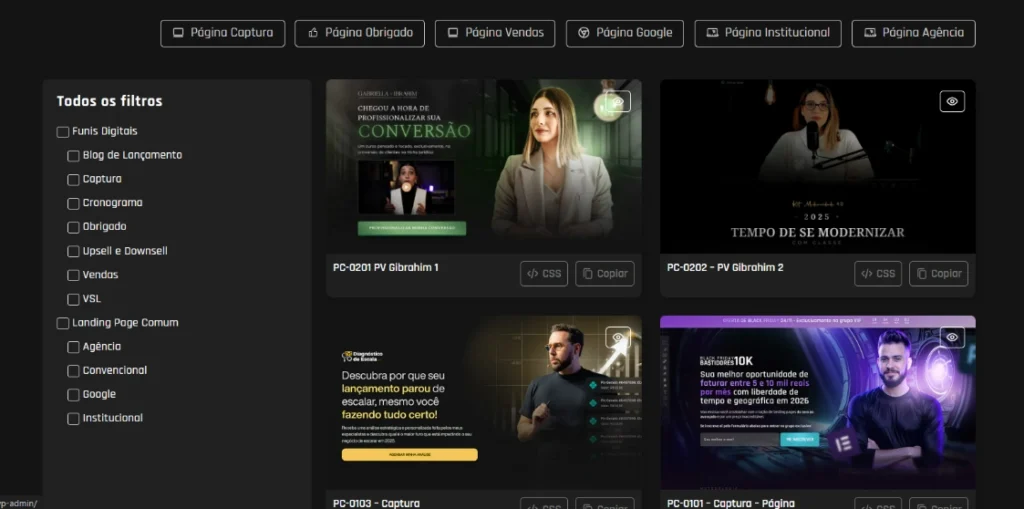Viewport: 1024px width, 509px height.
Task: Click the monitor icon in Página Institucional
Action: 712,33
